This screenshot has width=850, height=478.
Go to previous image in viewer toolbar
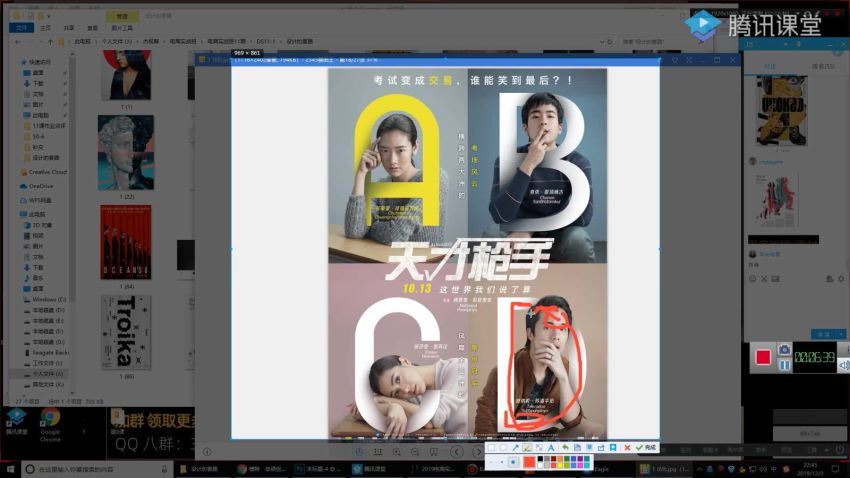coord(457,452)
